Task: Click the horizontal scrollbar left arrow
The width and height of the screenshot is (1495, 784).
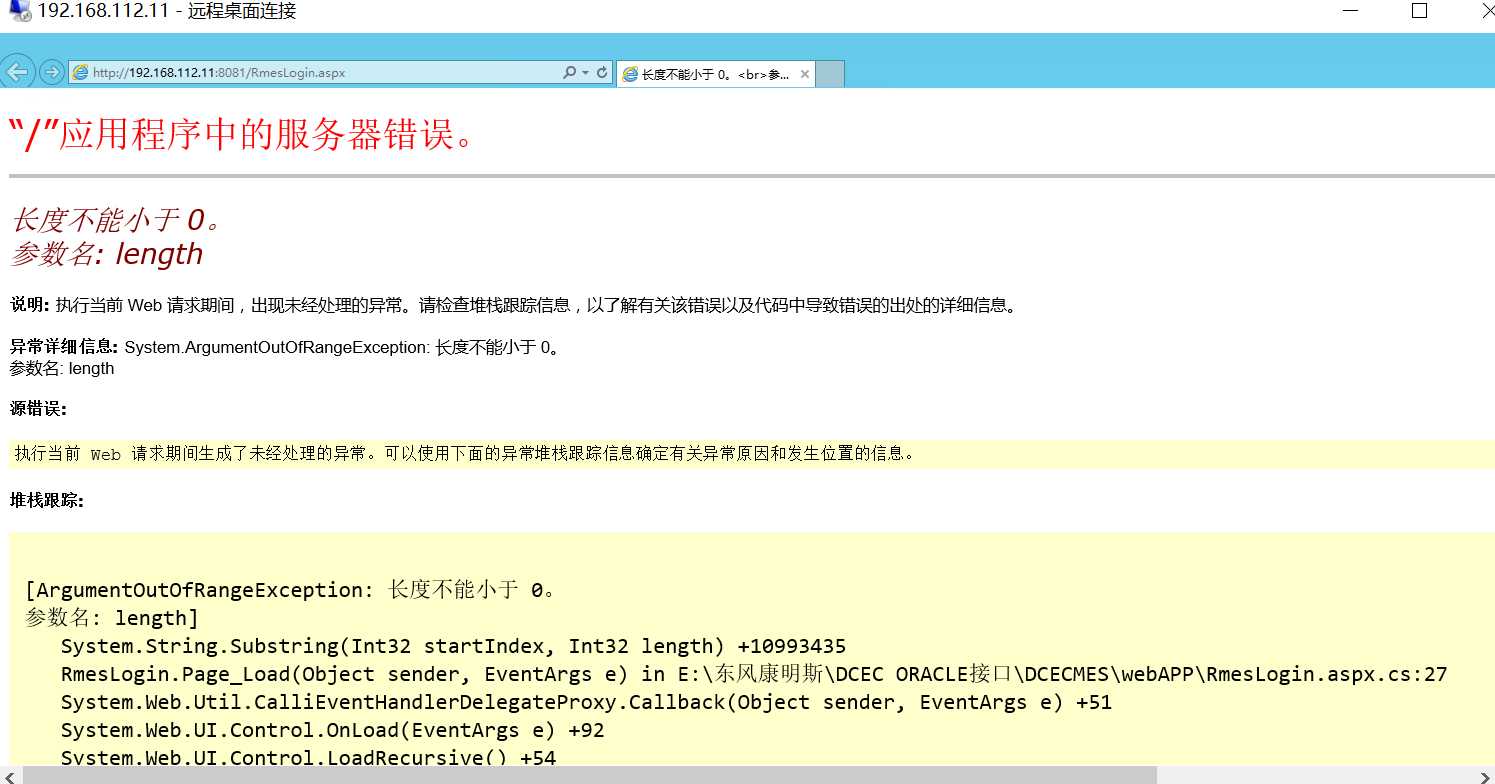Action: click(x=9, y=775)
